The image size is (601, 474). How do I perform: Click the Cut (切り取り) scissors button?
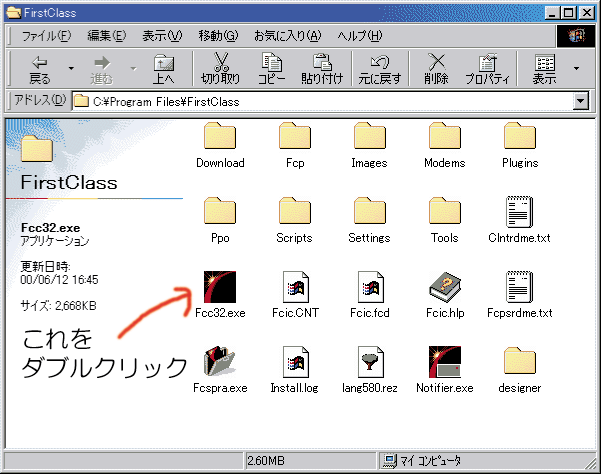(220, 69)
